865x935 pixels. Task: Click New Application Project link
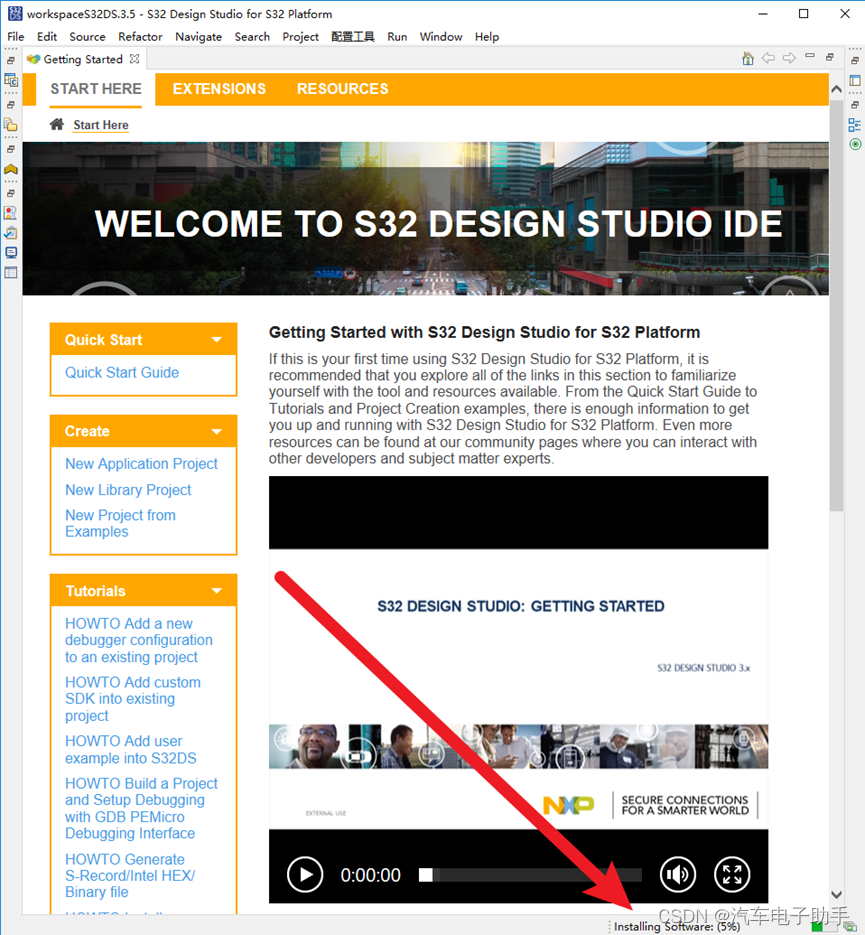click(141, 463)
